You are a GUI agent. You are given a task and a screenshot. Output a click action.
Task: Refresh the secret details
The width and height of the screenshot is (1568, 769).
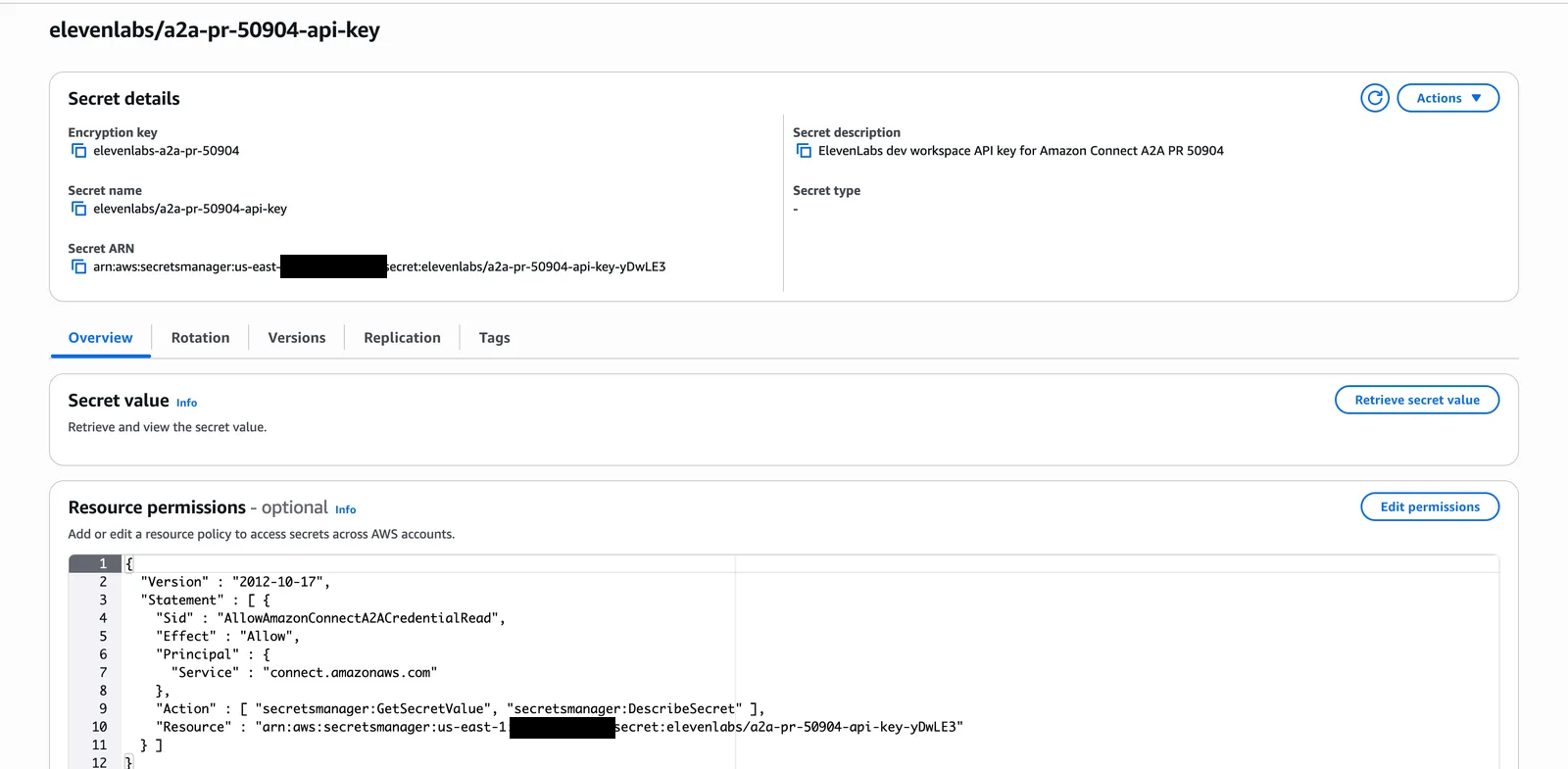pos(1375,98)
